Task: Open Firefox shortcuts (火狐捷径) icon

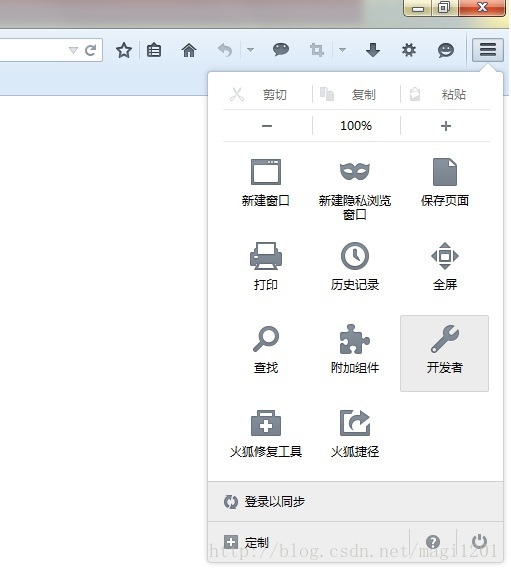Action: [x=355, y=423]
